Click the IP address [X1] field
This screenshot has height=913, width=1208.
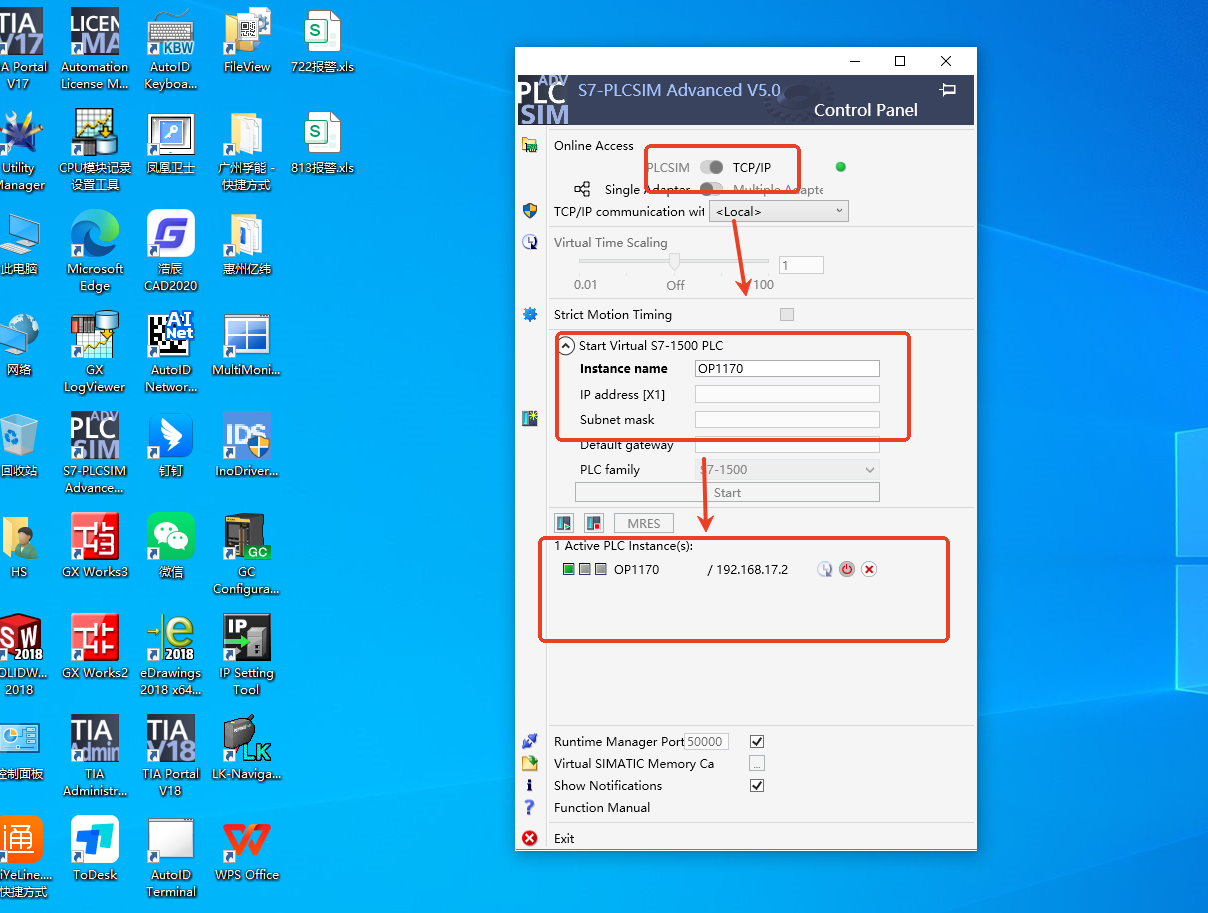pos(787,394)
